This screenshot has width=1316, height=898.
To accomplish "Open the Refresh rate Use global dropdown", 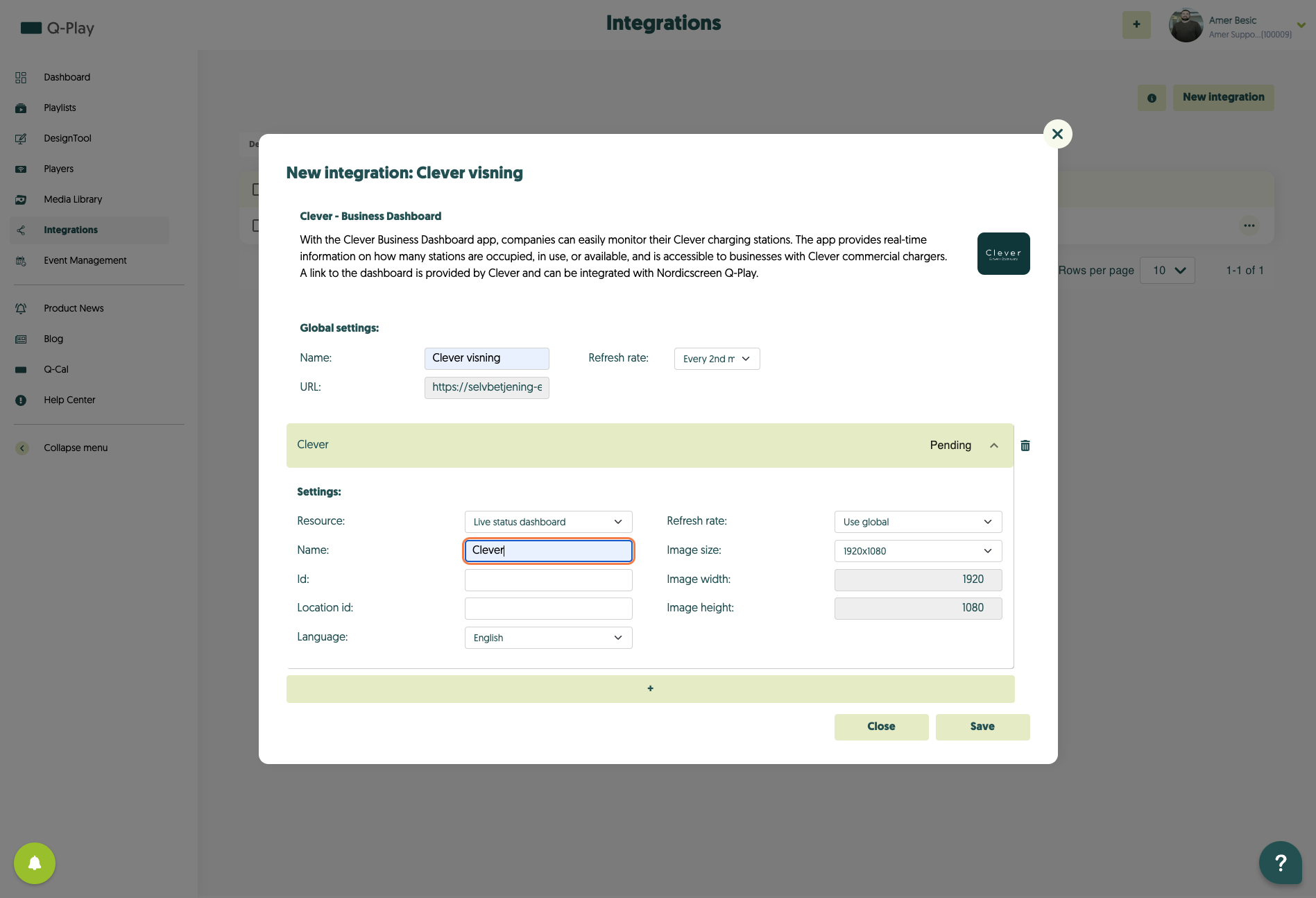I will [x=918, y=522].
